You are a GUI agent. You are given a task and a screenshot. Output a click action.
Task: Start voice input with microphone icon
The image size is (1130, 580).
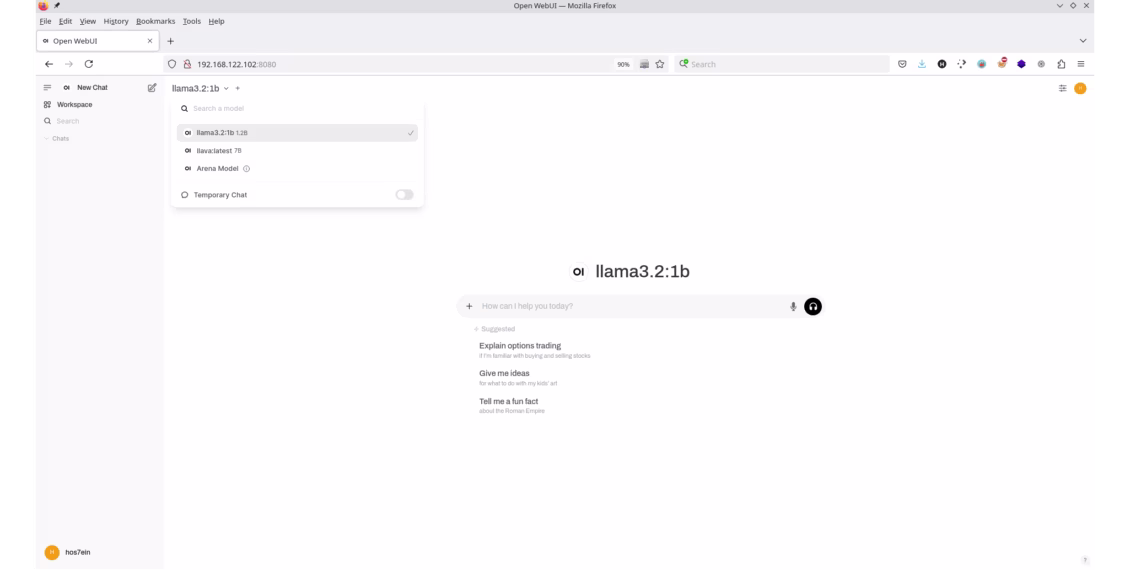pyautogui.click(x=793, y=307)
